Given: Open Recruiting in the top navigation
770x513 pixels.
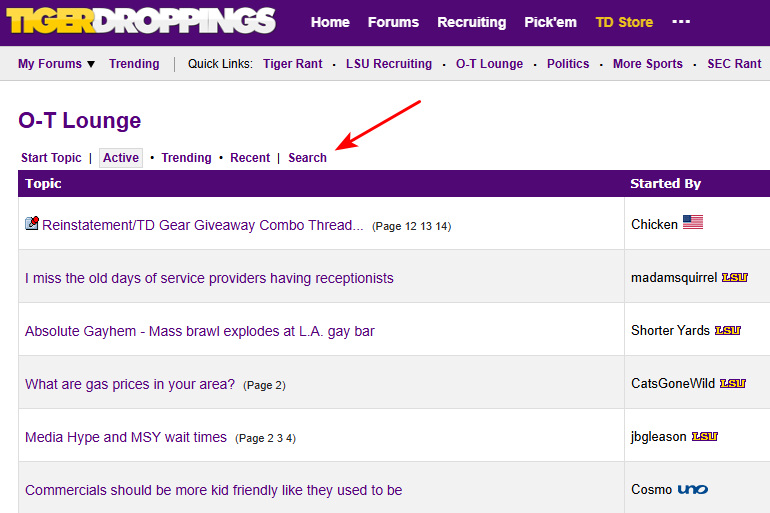Looking at the screenshot, I should click(471, 22).
